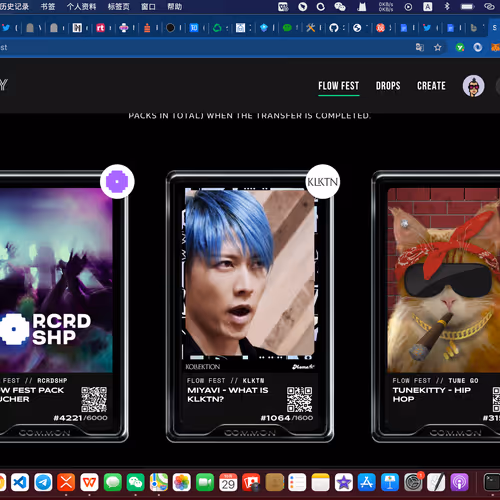Click the Bluetooth icon in the menu bar
The width and height of the screenshot is (500, 500).
[447, 6]
